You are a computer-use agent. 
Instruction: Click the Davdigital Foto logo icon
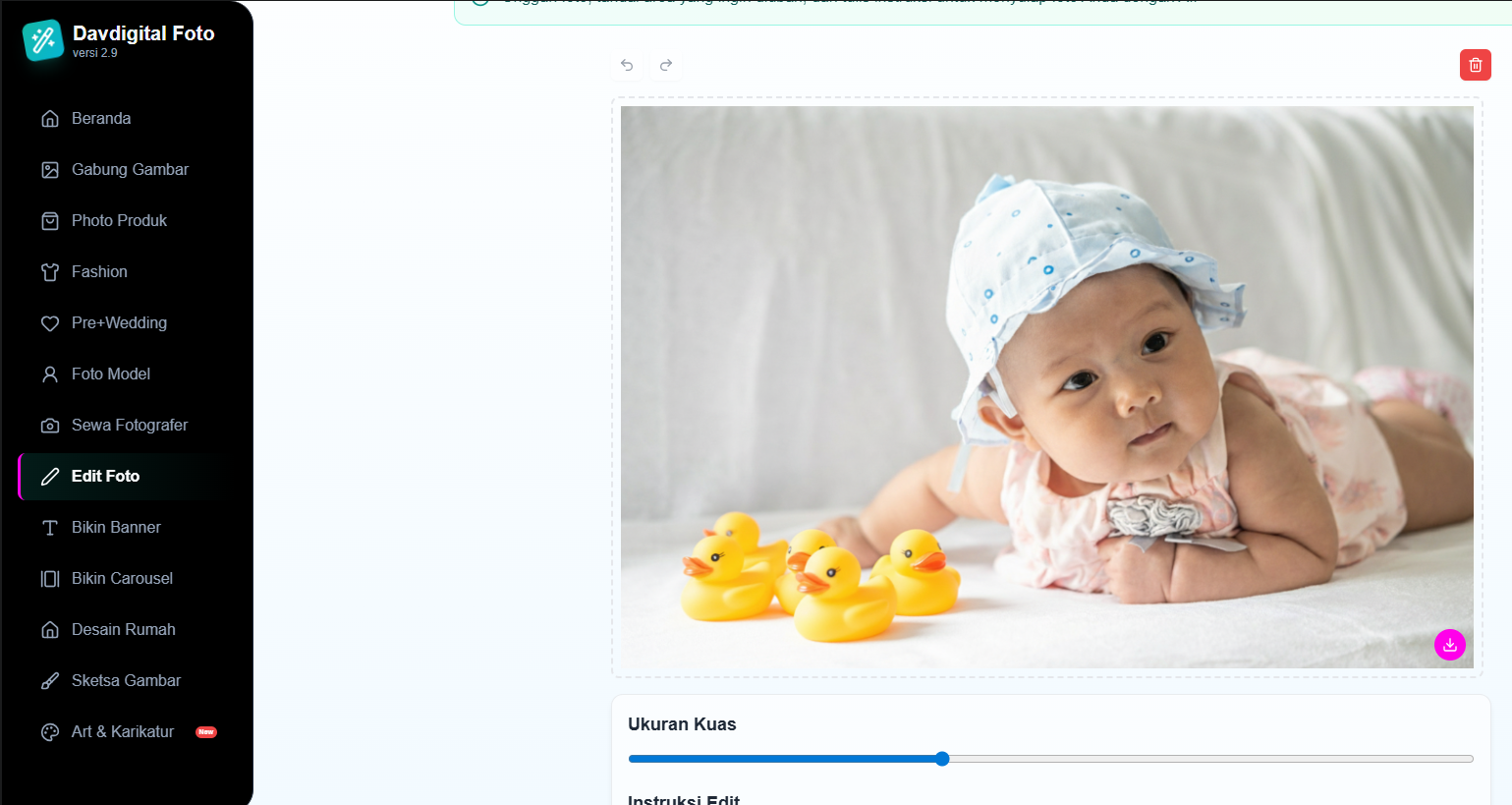click(x=43, y=40)
